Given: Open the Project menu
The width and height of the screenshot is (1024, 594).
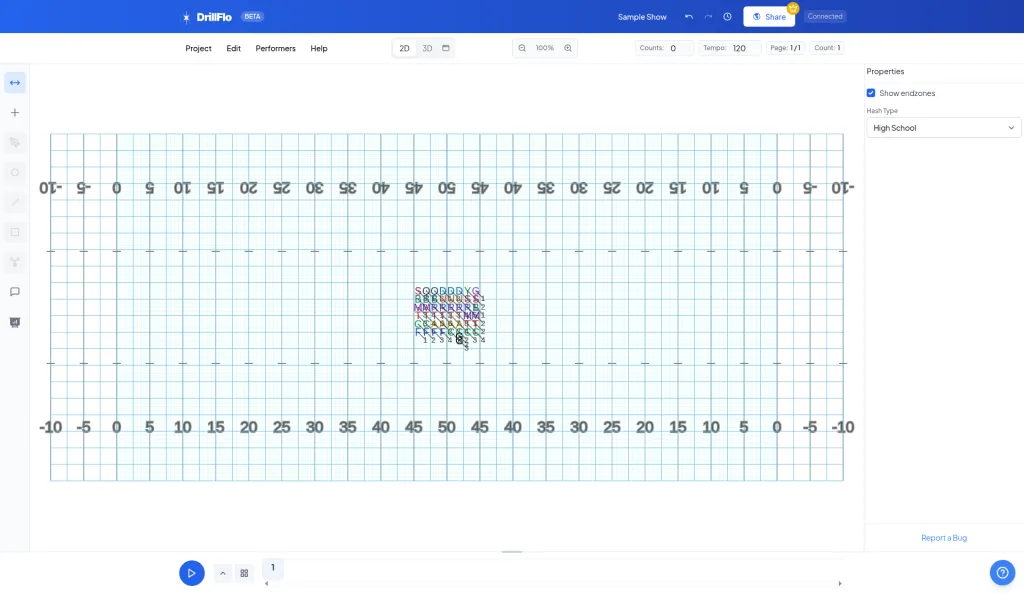Looking at the screenshot, I should [x=199, y=48].
